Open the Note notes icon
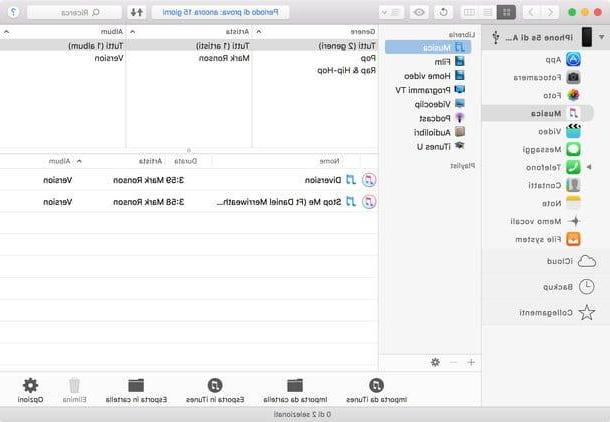The image size is (610, 422). pos(573,203)
